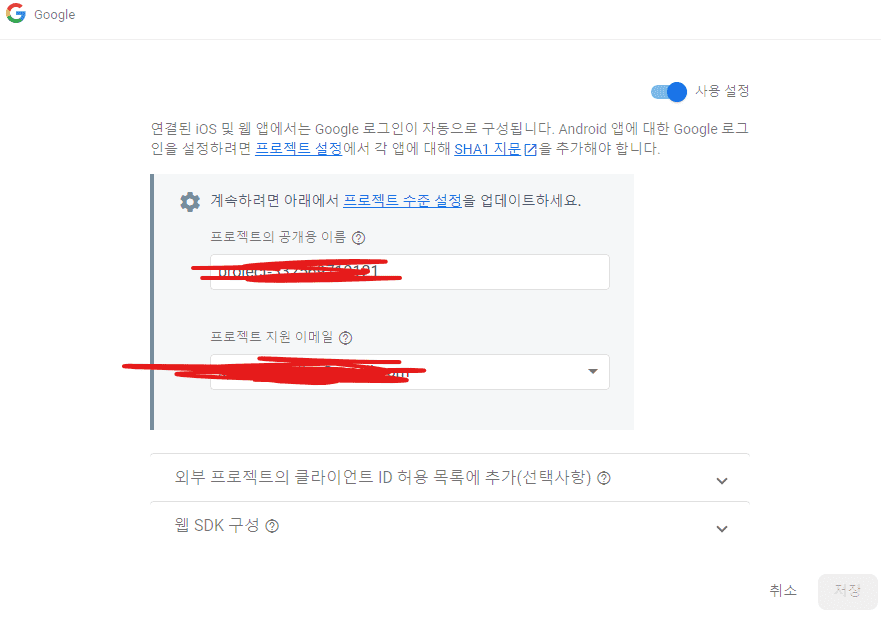Expand the 외부 프로젝트의 클라이언트 ID 허용 목록 section

tap(449, 478)
